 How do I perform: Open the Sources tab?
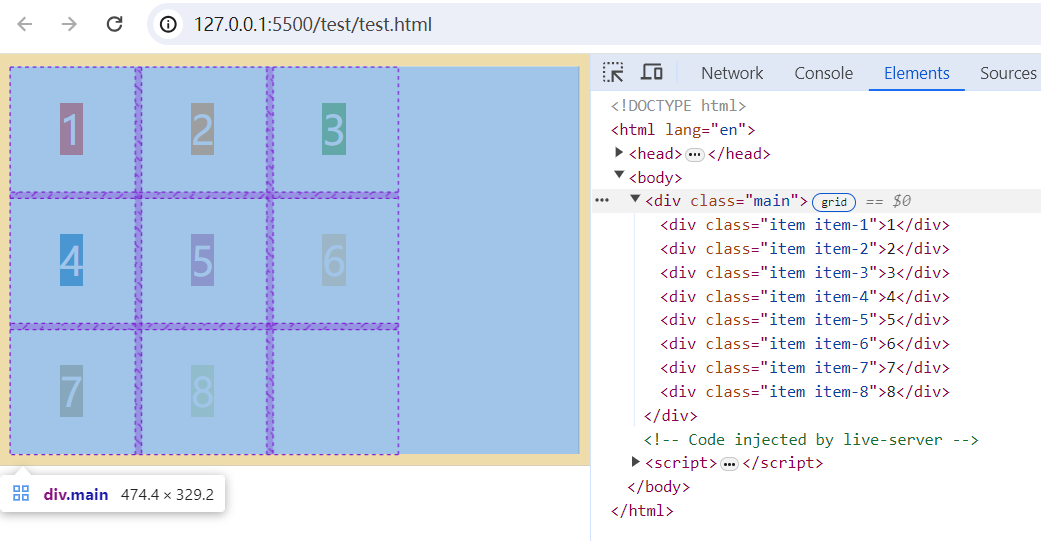[1008, 73]
